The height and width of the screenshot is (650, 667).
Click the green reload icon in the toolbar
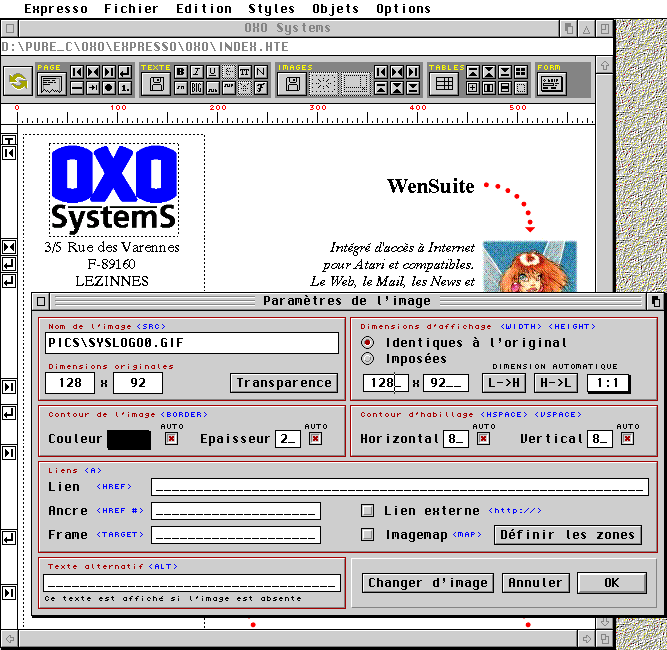(x=17, y=82)
